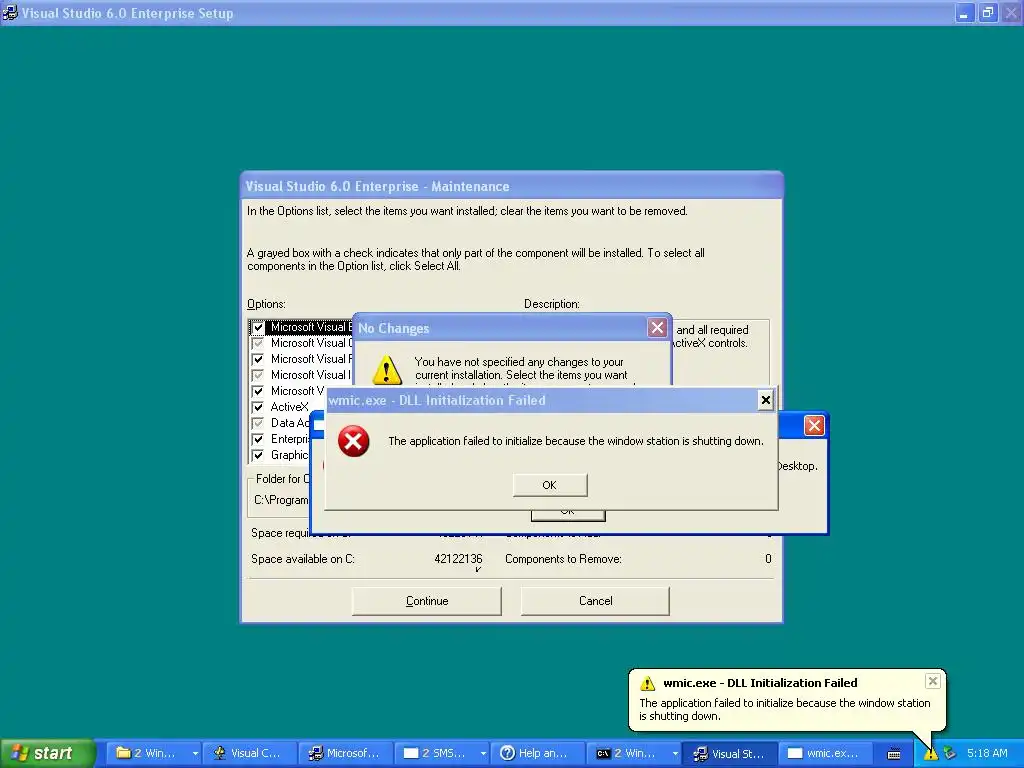This screenshot has height=768, width=1024.
Task: Click the red error icon in wmic.exe dialog
Action: click(x=353, y=441)
